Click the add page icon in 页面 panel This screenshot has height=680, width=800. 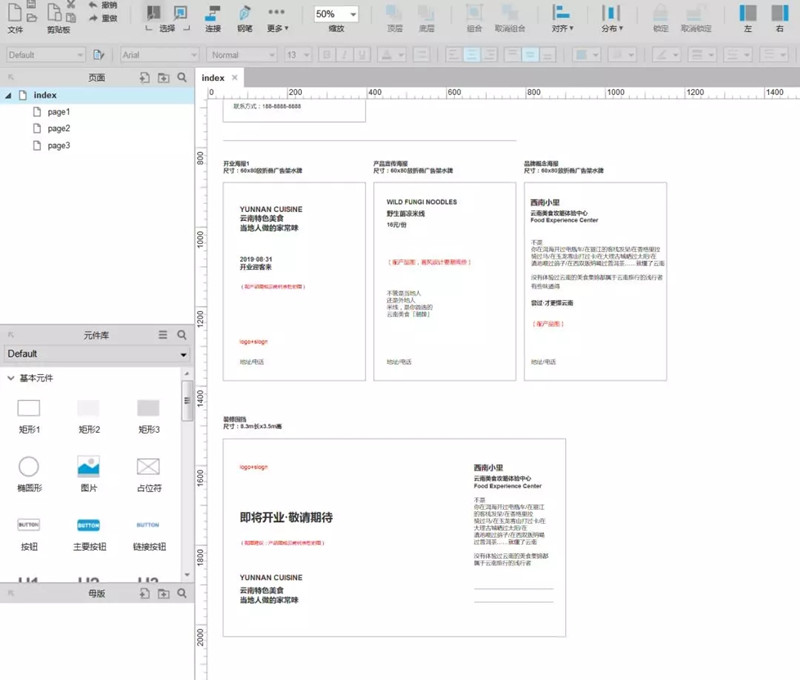pyautogui.click(x=144, y=77)
